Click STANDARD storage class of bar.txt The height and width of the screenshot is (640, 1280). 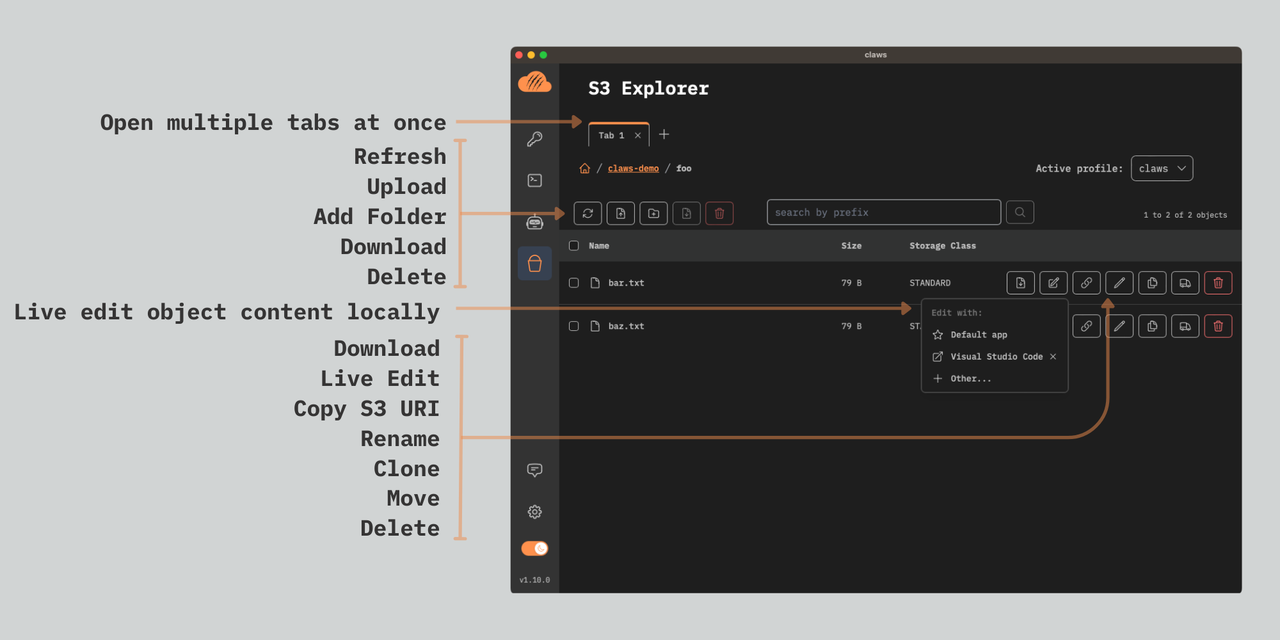click(x=930, y=283)
